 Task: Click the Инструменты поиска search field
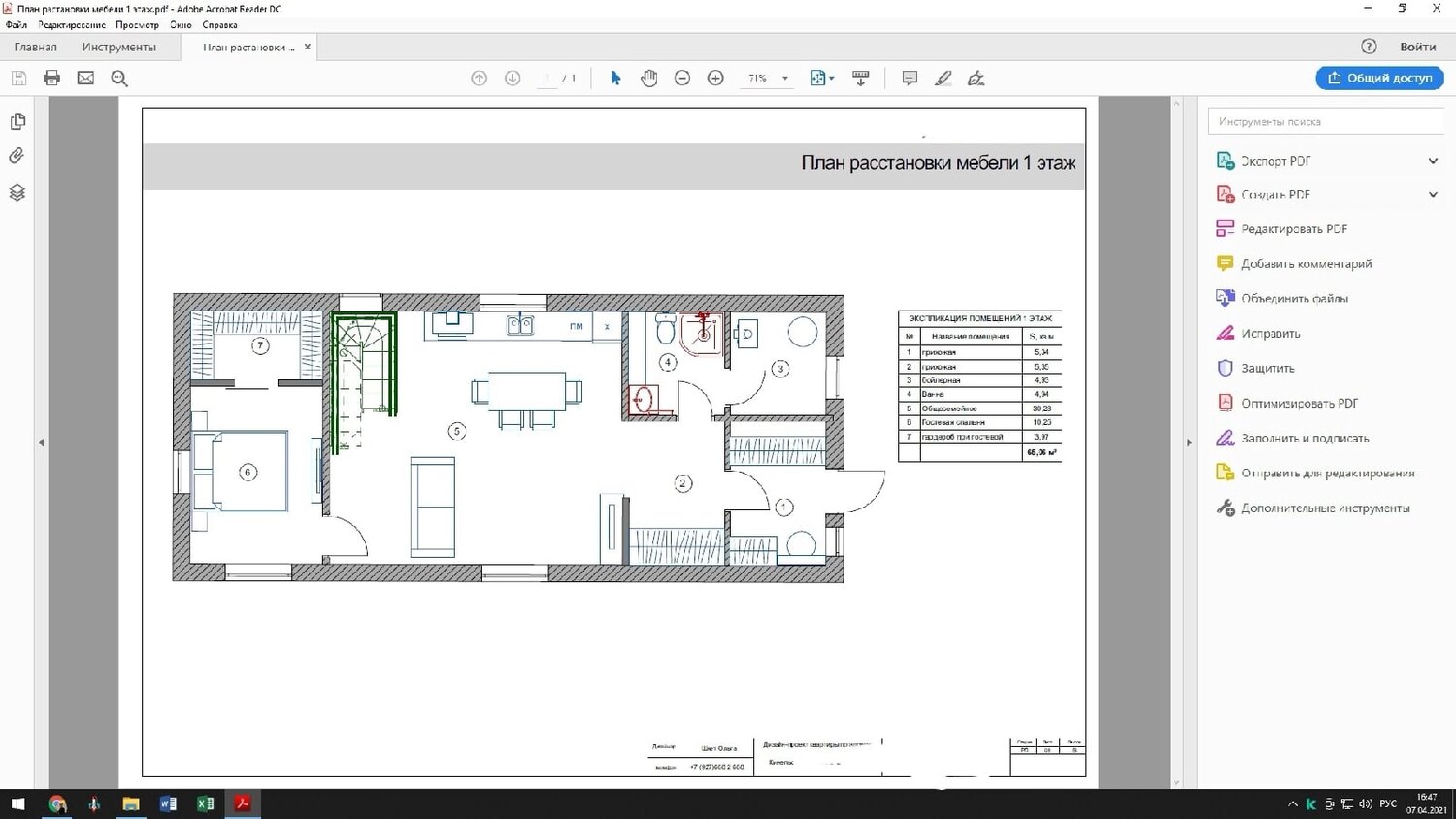1326,122
